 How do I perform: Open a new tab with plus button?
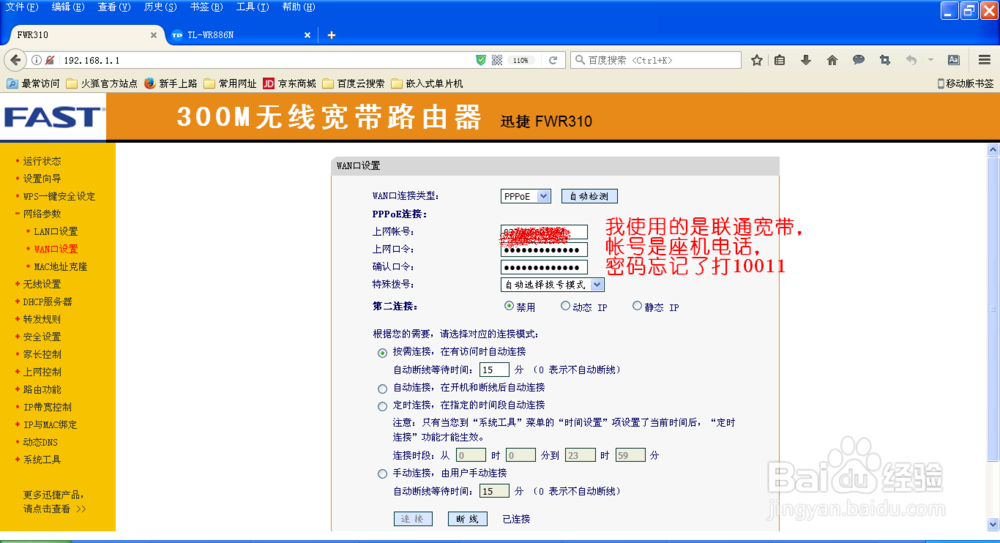tap(331, 35)
